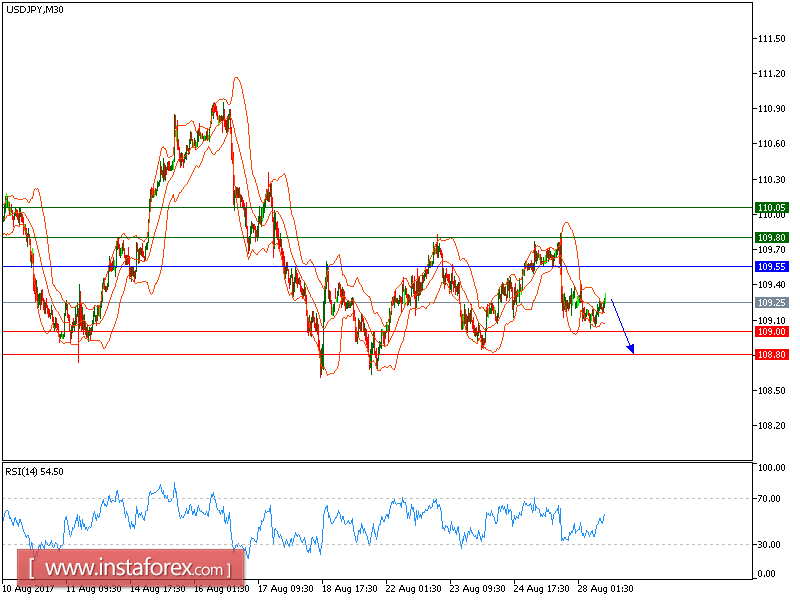The height and width of the screenshot is (600, 800).
Task: Select the blue 109.55 price label
Action: point(771,266)
